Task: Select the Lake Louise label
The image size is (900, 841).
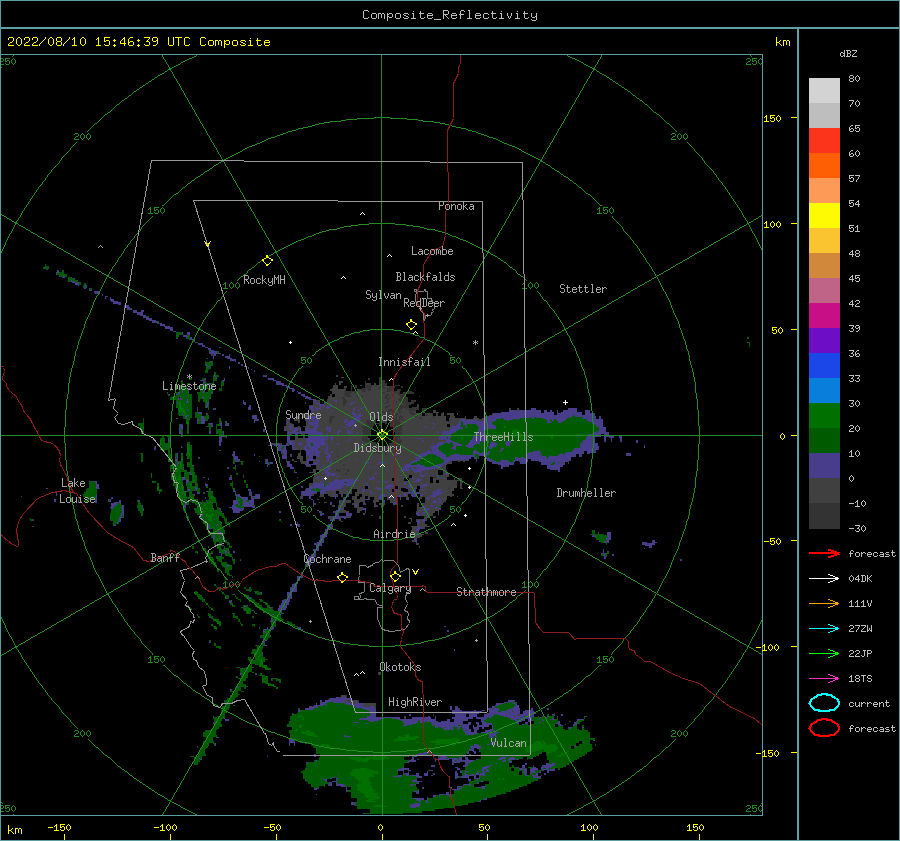Action: (77, 491)
